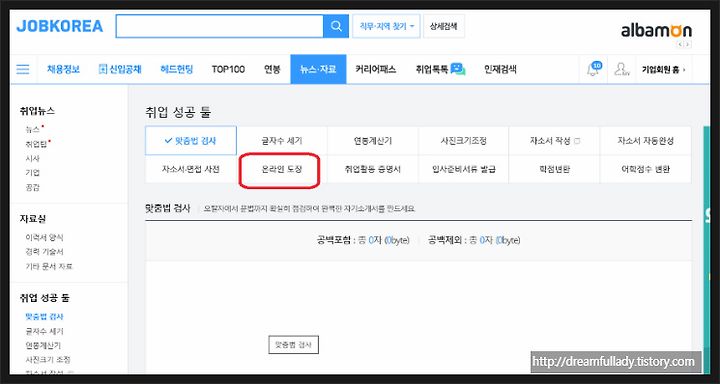Open the 헤드헌팅 menu

pos(177,69)
